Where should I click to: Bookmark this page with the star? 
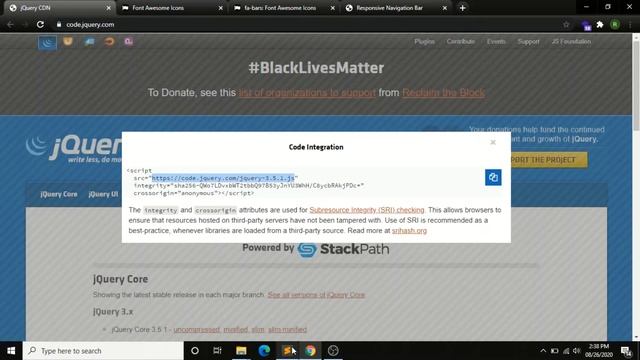tap(566, 24)
